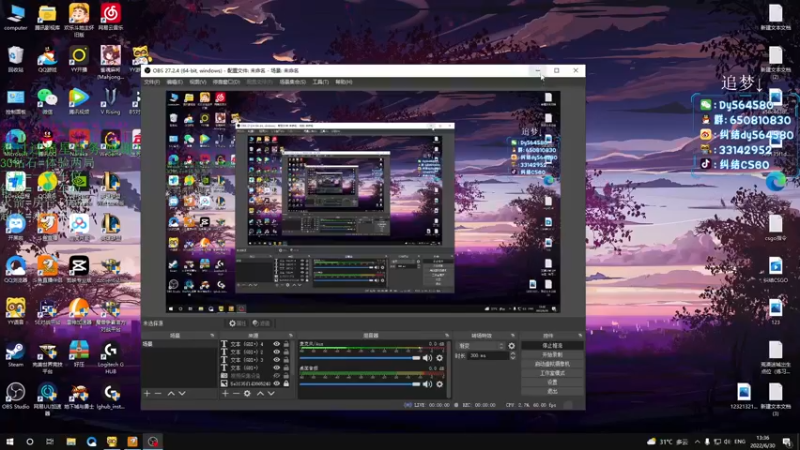The height and width of the screenshot is (450, 800).
Task: Toggle lock on 文本 (GDI+) 4 source
Action: [286, 344]
